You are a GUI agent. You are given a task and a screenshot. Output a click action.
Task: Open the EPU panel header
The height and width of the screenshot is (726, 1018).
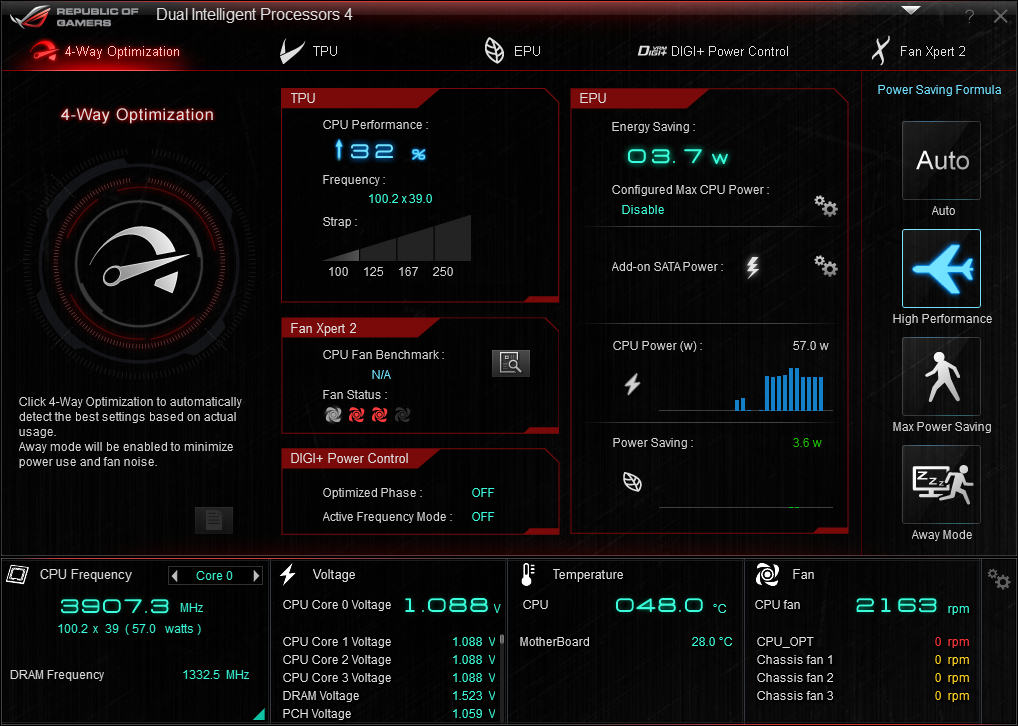tap(639, 98)
